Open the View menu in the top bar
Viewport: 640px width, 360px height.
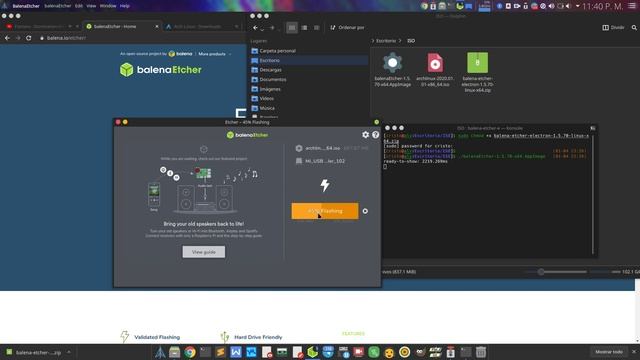coord(91,6)
